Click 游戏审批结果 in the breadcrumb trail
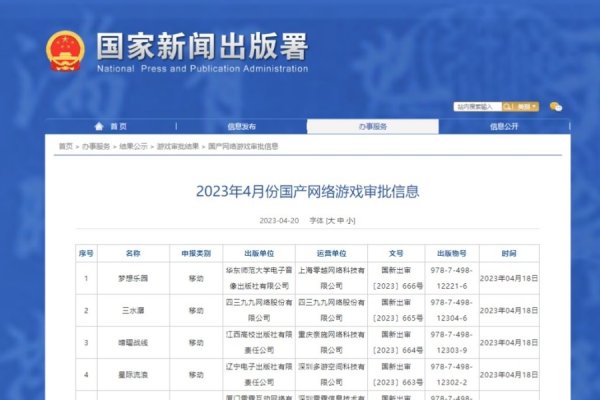600x400 pixels. [178, 146]
